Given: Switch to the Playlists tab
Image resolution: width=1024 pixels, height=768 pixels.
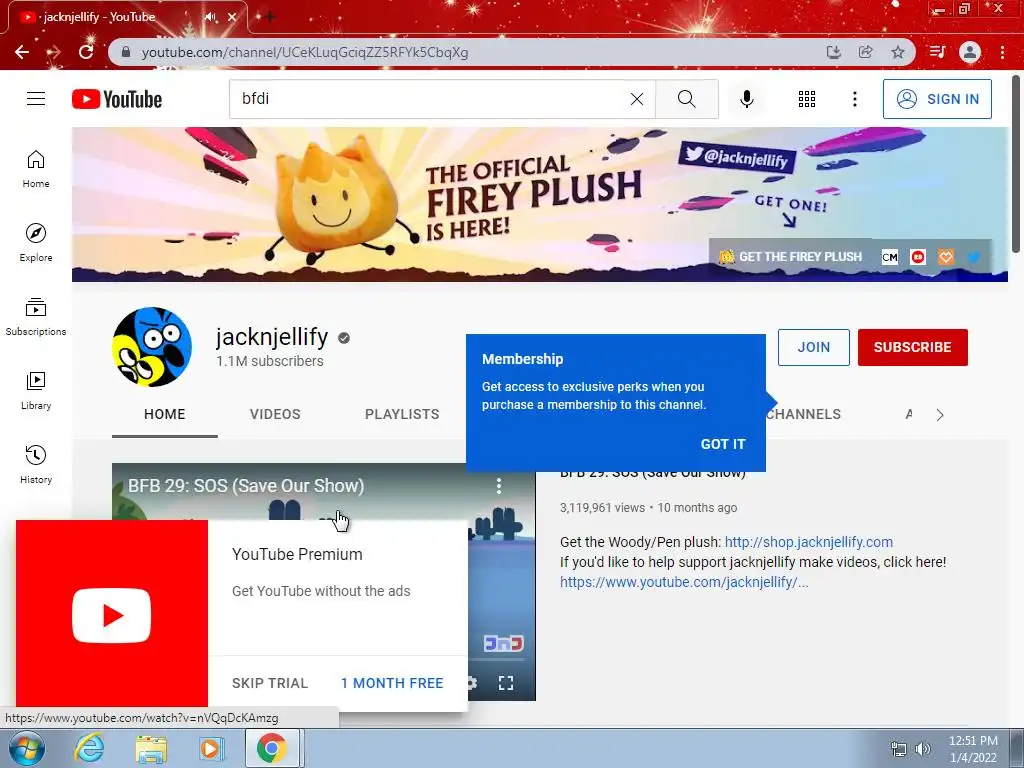Looking at the screenshot, I should point(402,414).
